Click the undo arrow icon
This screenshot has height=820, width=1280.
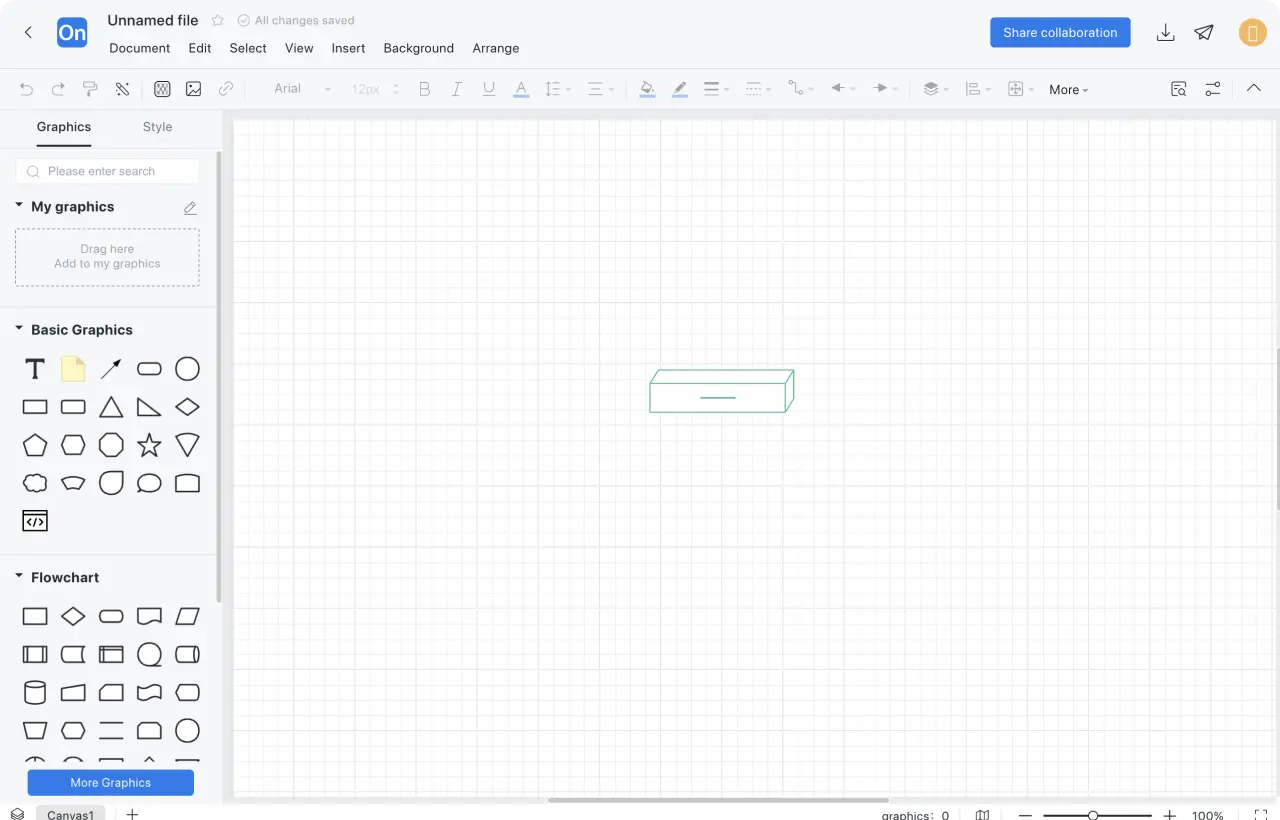(27, 89)
